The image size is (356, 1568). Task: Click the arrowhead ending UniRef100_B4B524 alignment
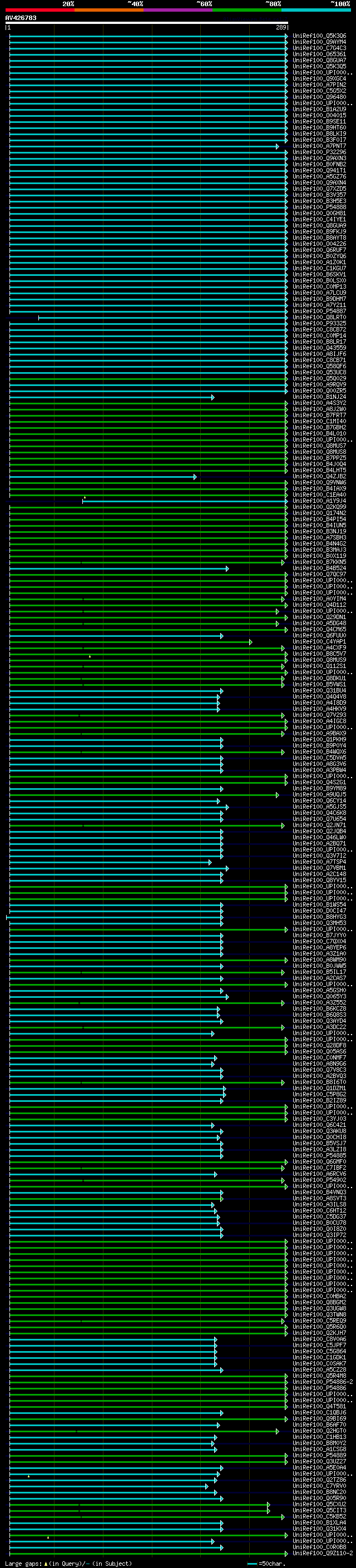pyautogui.click(x=227, y=568)
